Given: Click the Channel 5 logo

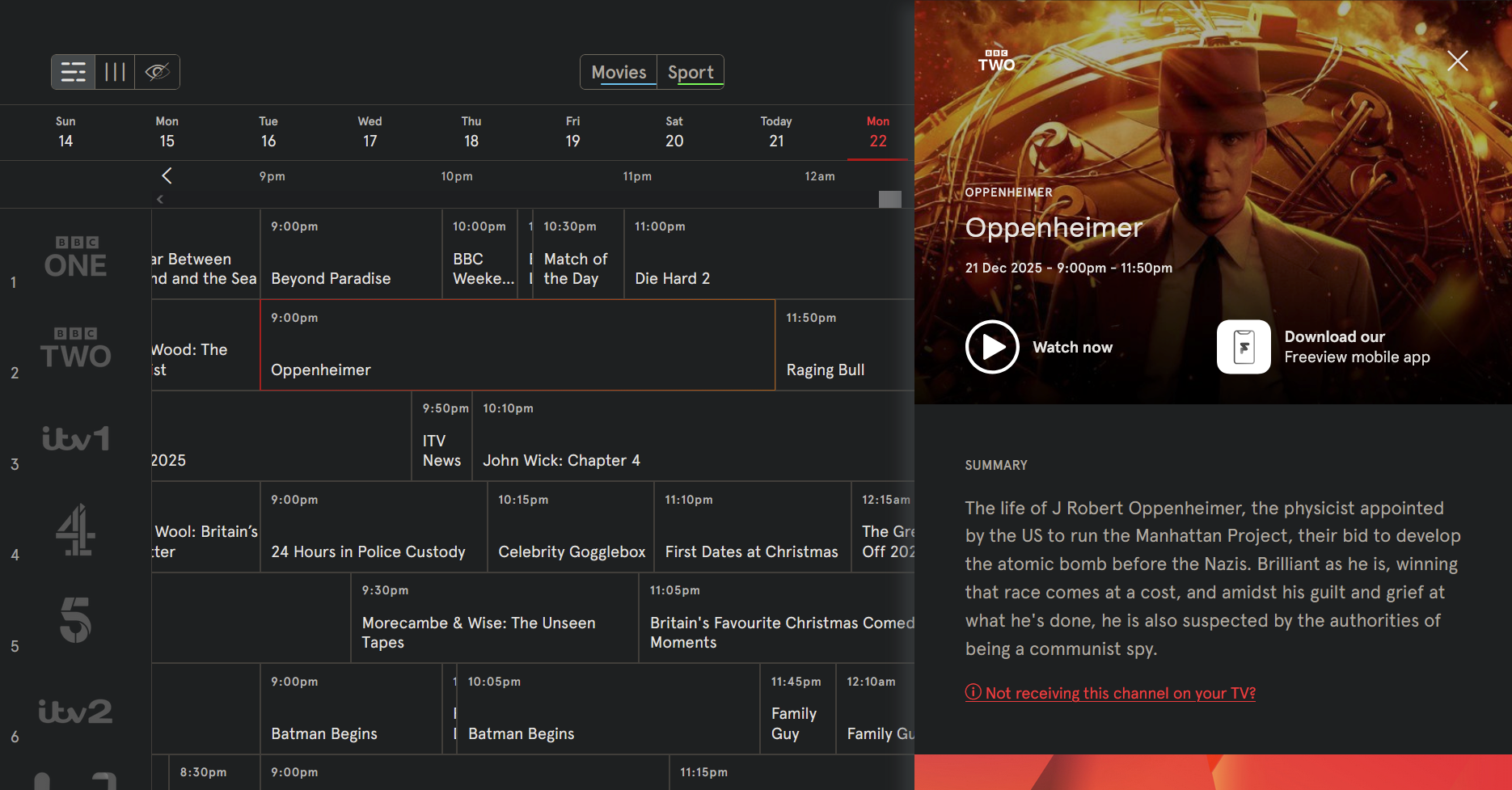Looking at the screenshot, I should click(75, 620).
